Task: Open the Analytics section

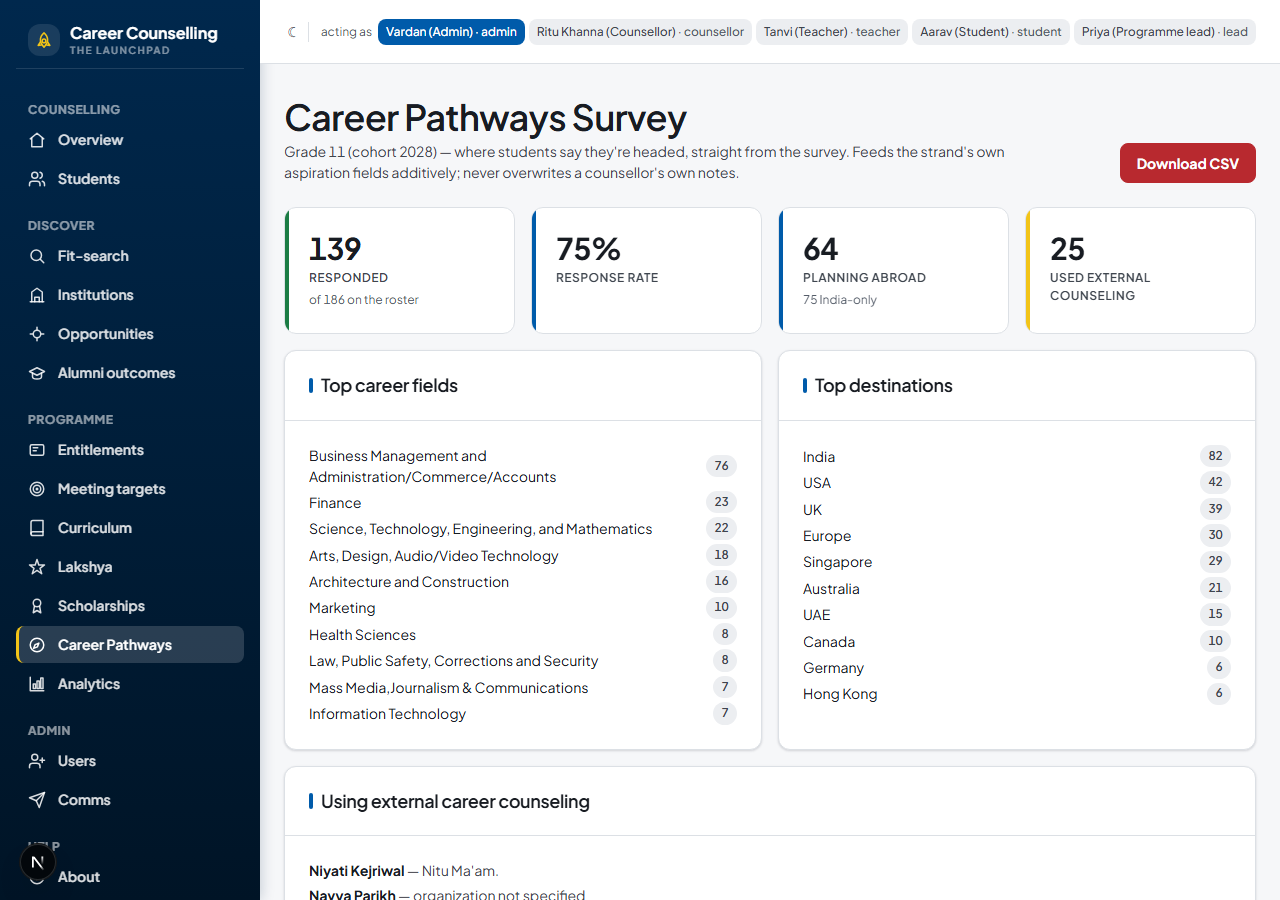Action: coord(130,684)
